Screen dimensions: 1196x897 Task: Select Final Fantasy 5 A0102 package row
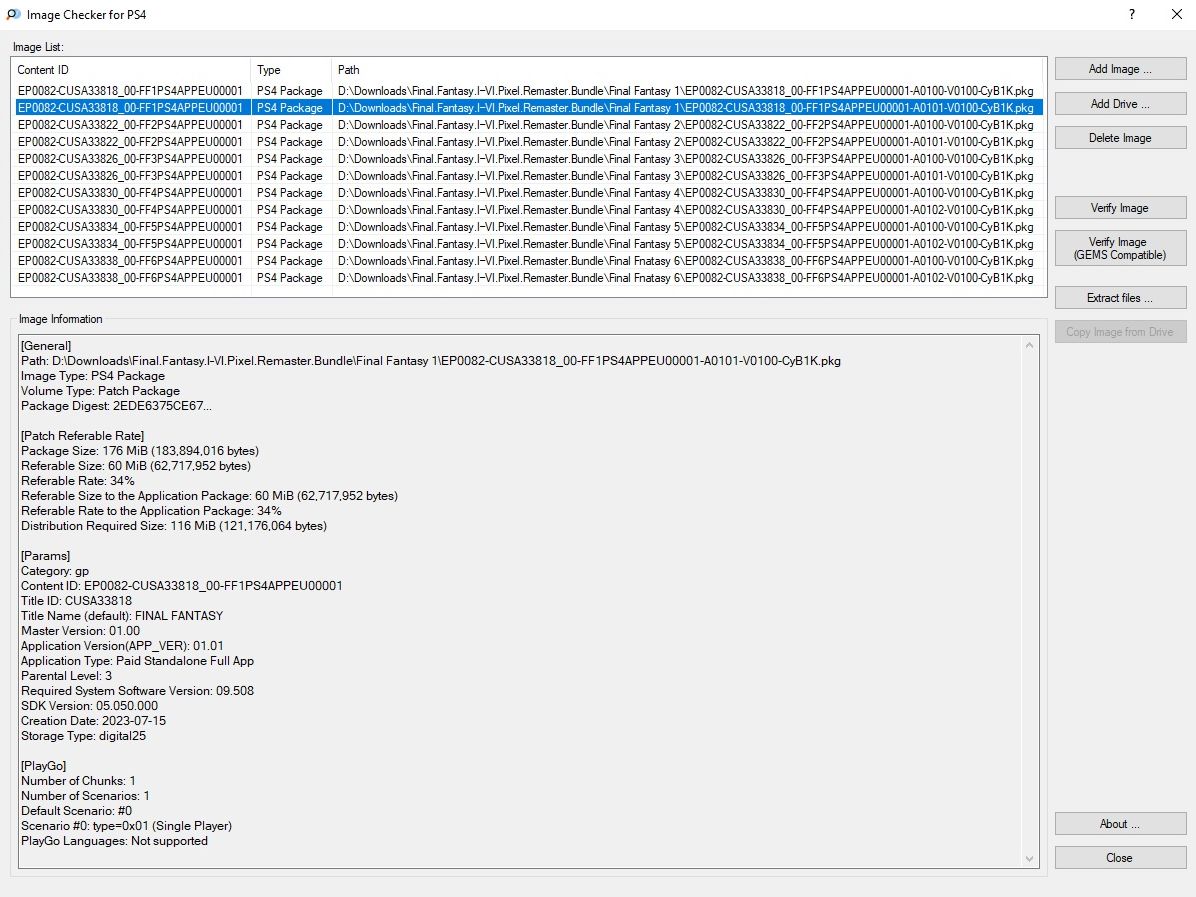pos(528,244)
